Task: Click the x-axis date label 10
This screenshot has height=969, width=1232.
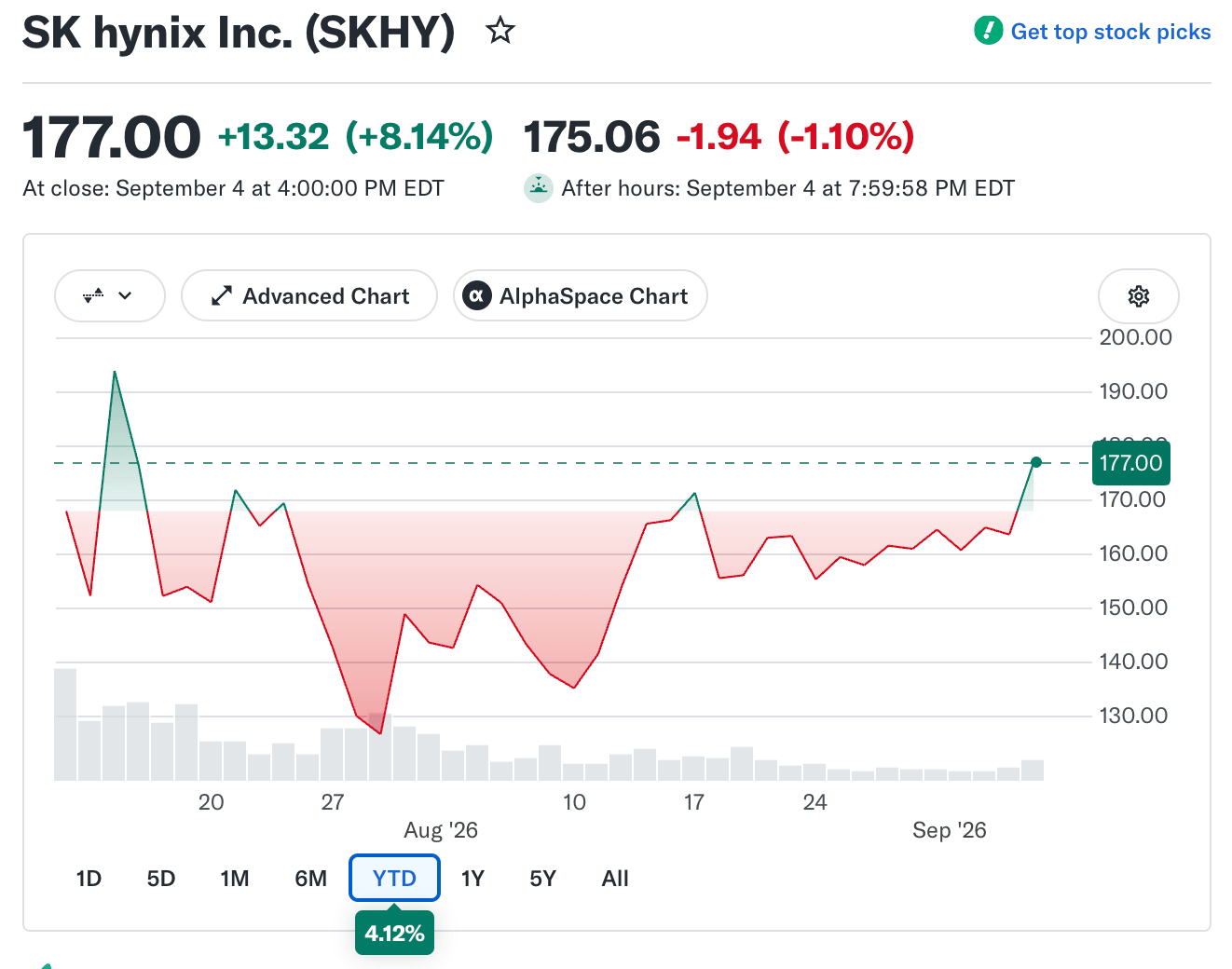Action: [x=574, y=802]
